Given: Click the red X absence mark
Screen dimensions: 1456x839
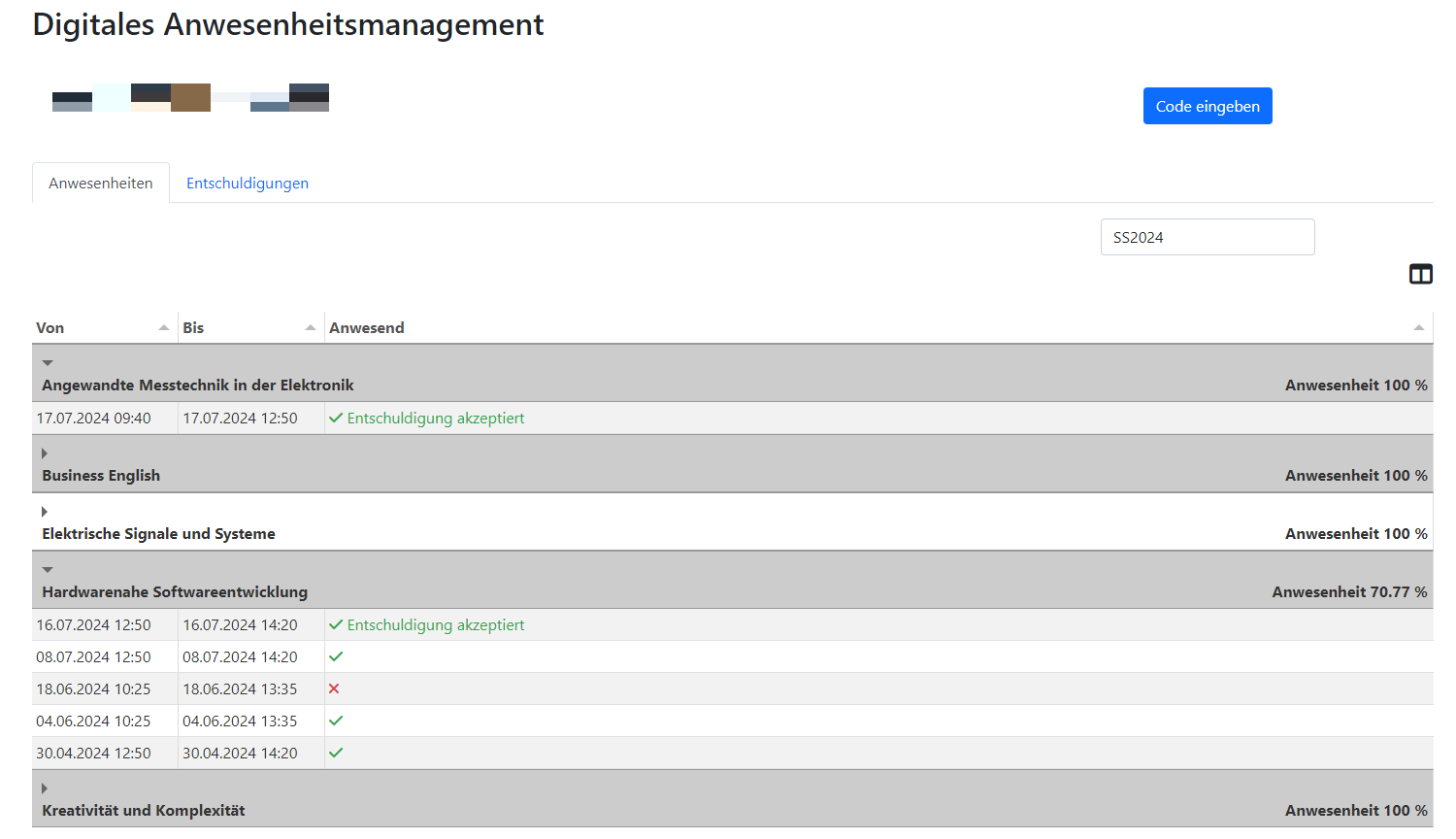Looking at the screenshot, I should [x=334, y=689].
